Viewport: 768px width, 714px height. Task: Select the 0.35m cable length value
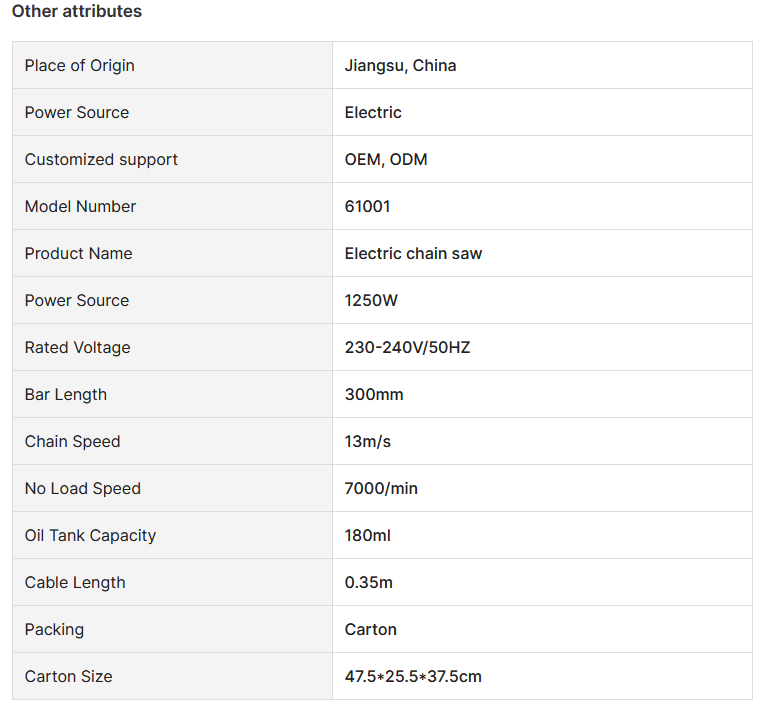(x=369, y=582)
